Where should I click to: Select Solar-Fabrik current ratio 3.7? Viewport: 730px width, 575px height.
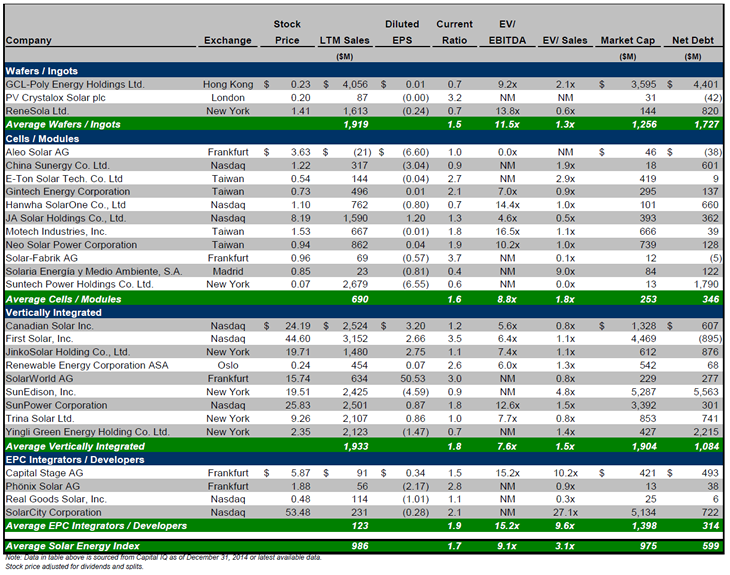[454, 258]
